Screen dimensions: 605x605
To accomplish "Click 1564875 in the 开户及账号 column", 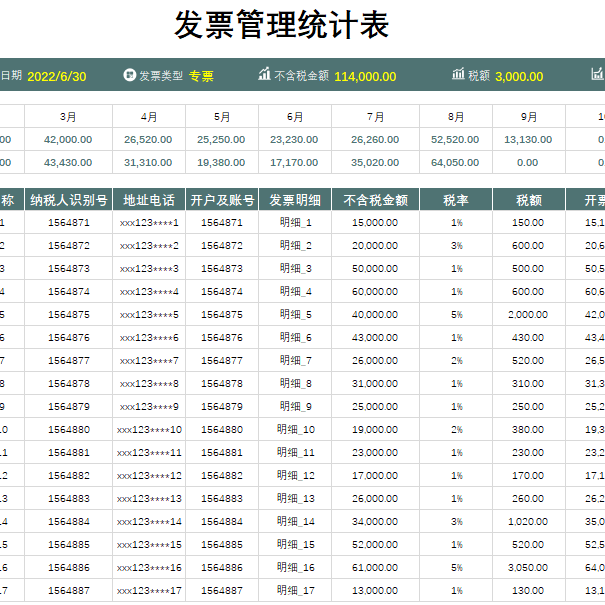I will [222, 314].
